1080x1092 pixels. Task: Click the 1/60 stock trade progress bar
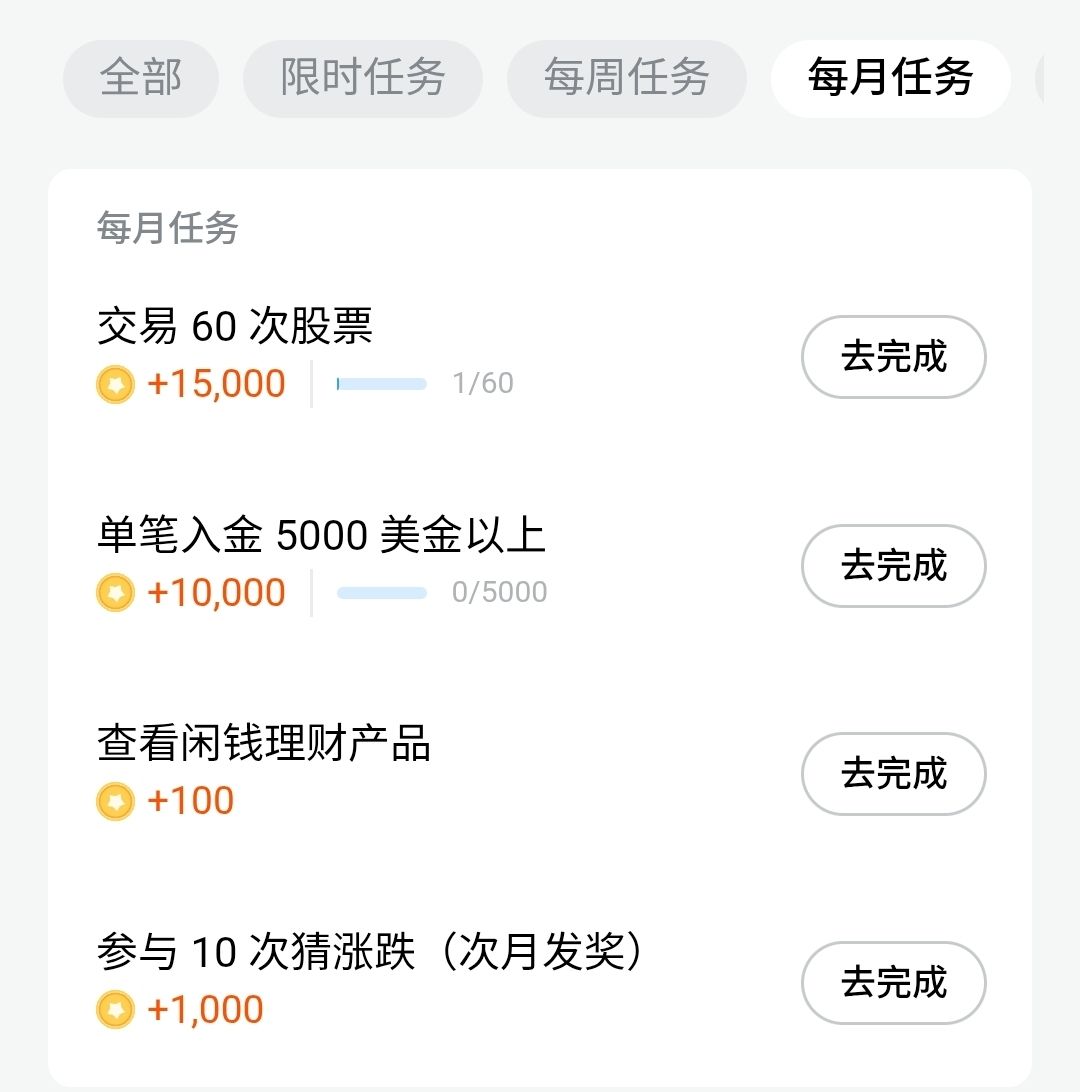coord(381,384)
